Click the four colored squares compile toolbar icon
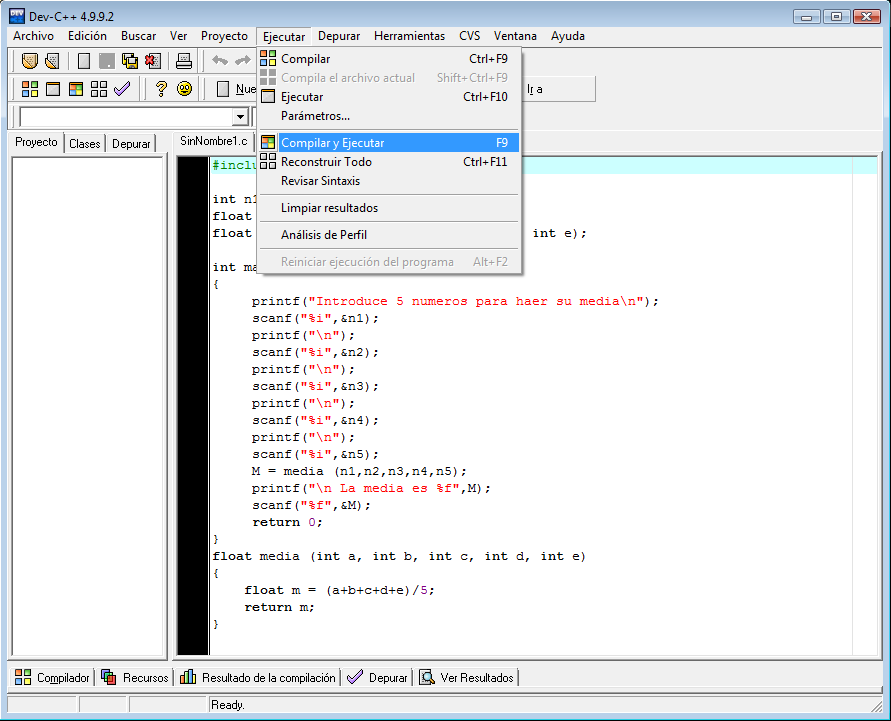 tap(30, 89)
